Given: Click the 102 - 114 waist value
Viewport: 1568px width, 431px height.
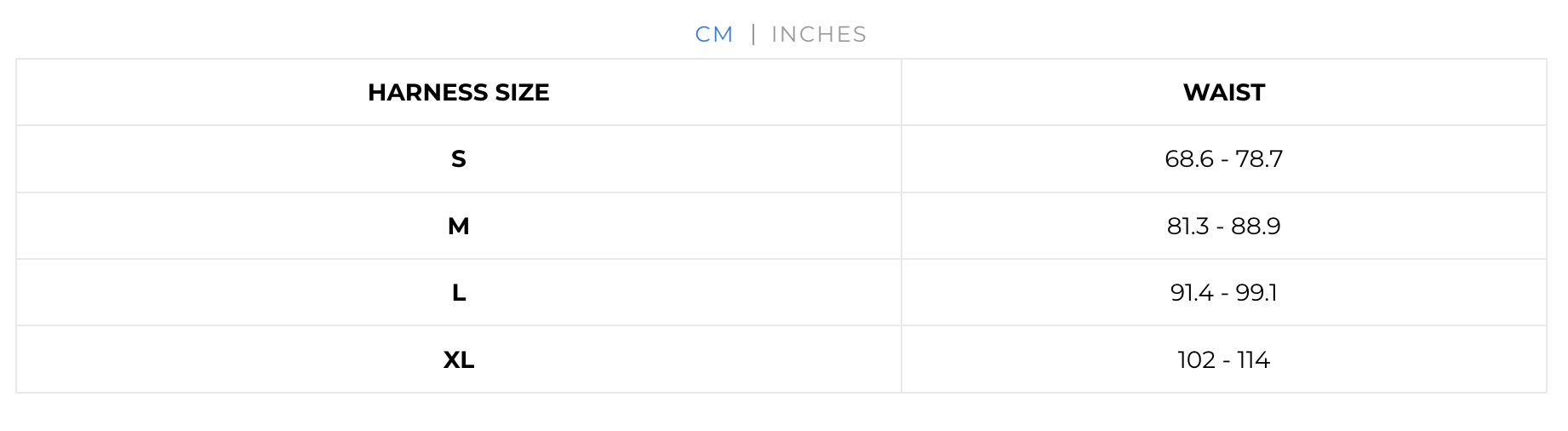Looking at the screenshot, I should tap(1224, 359).
